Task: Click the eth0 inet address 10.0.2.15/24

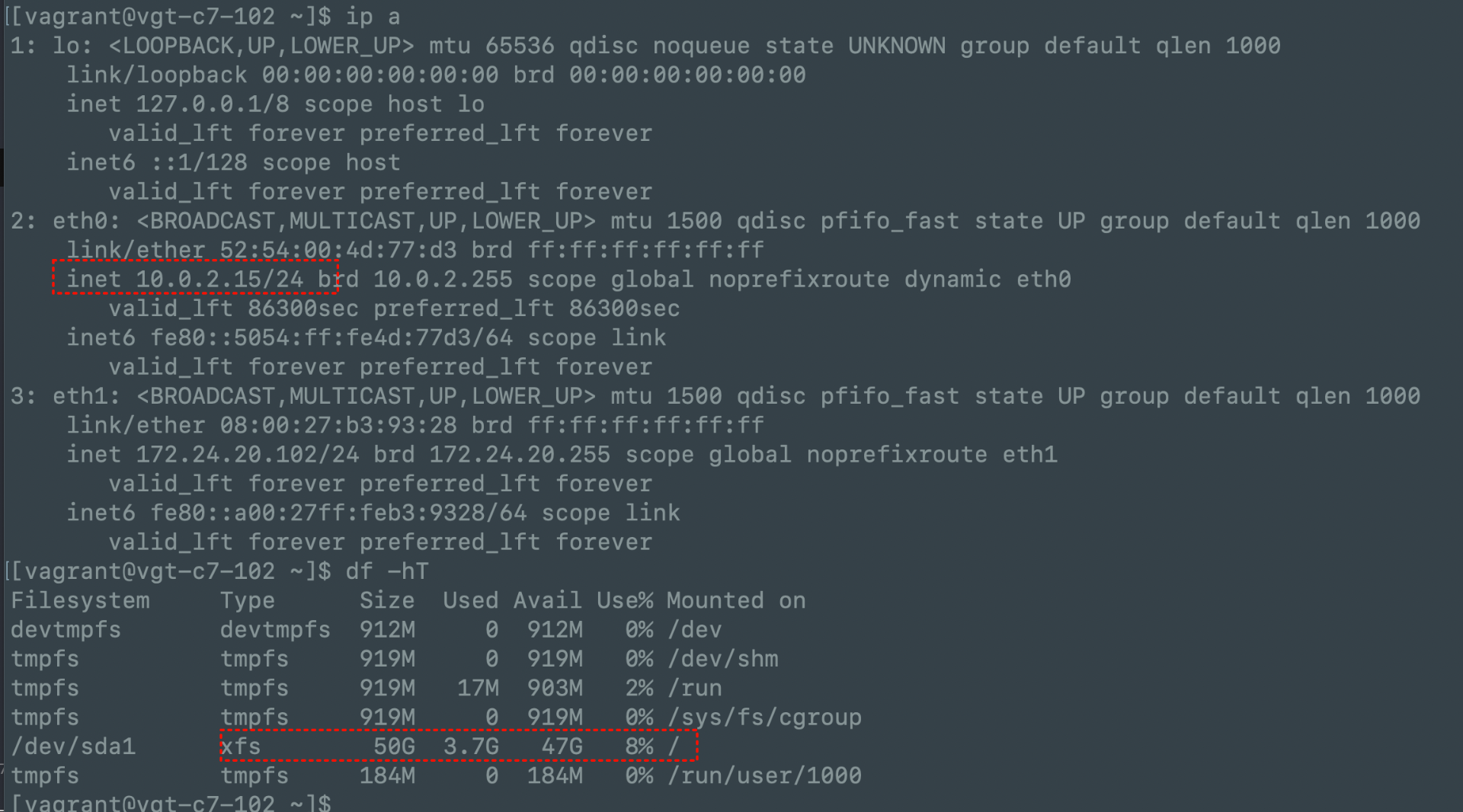Action: click(219, 280)
